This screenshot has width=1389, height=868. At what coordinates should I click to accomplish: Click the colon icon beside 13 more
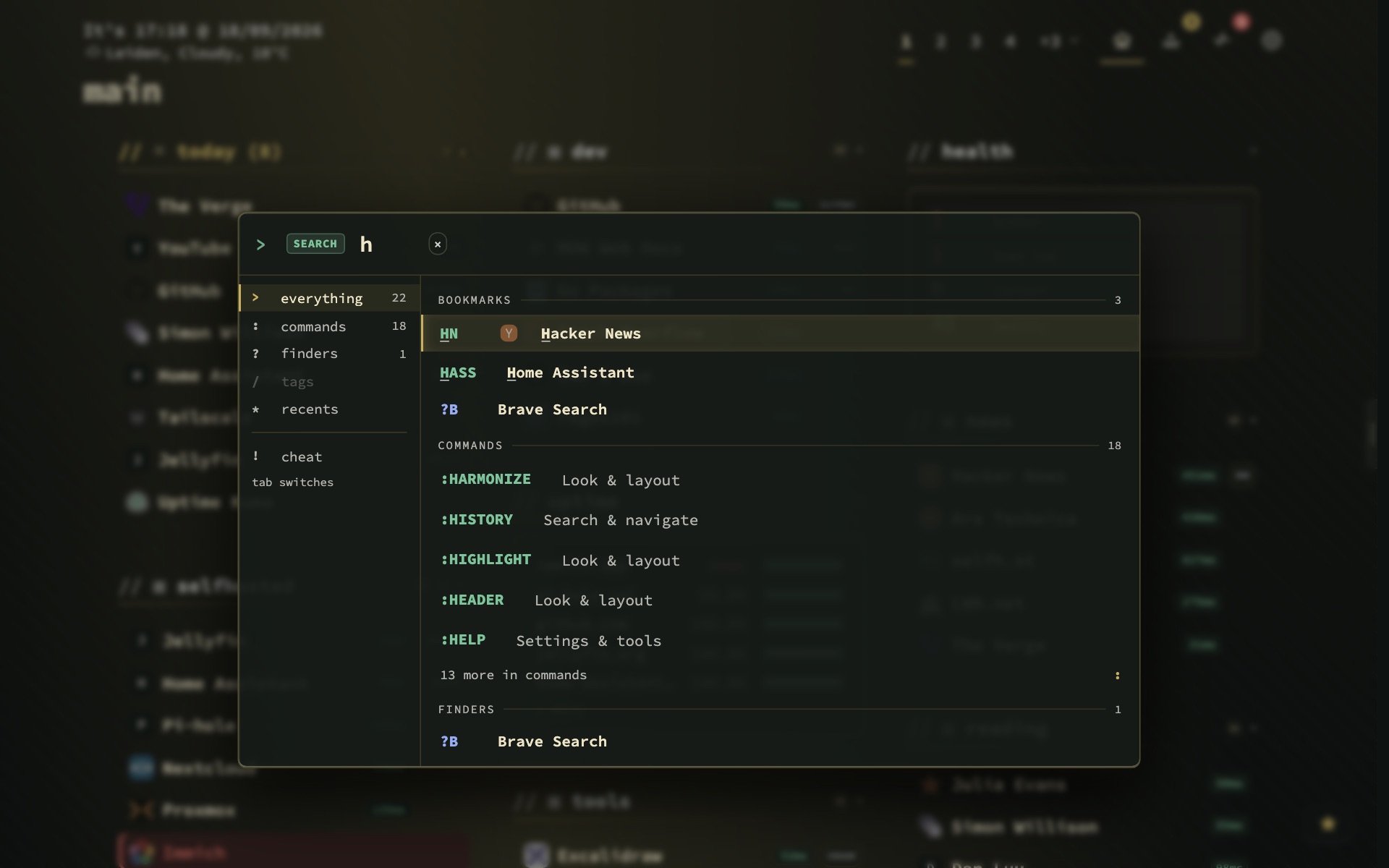pyautogui.click(x=1117, y=676)
